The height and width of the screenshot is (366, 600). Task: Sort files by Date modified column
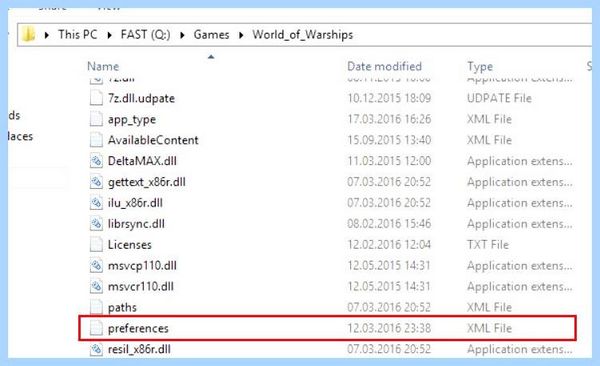384,66
